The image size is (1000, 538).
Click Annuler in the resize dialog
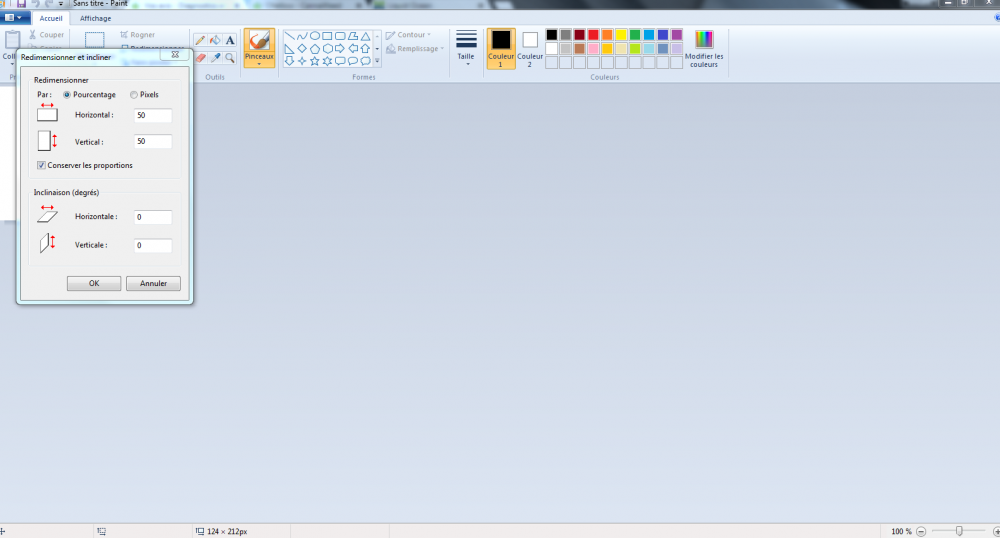(153, 284)
